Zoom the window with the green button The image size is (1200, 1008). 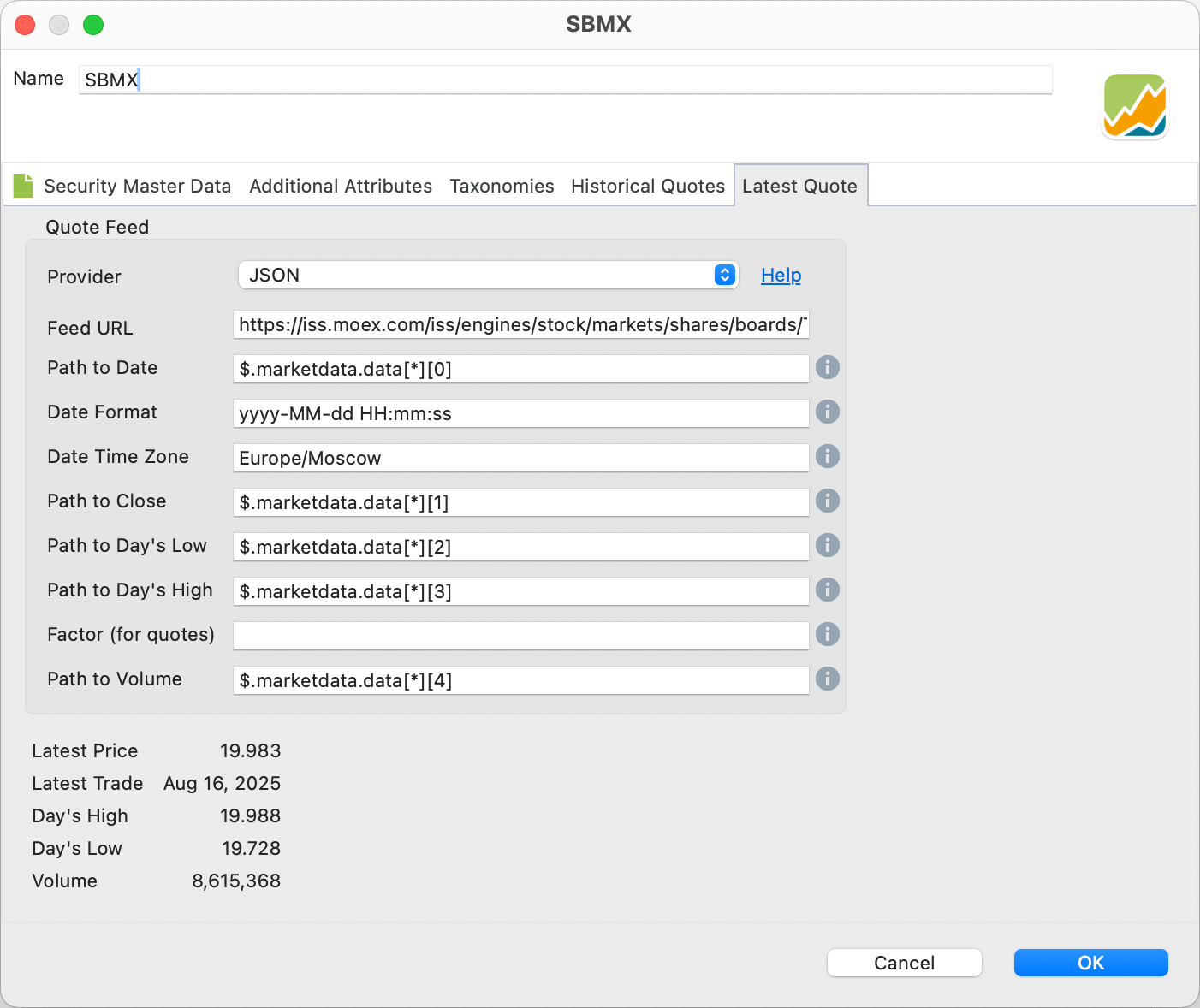point(93,25)
